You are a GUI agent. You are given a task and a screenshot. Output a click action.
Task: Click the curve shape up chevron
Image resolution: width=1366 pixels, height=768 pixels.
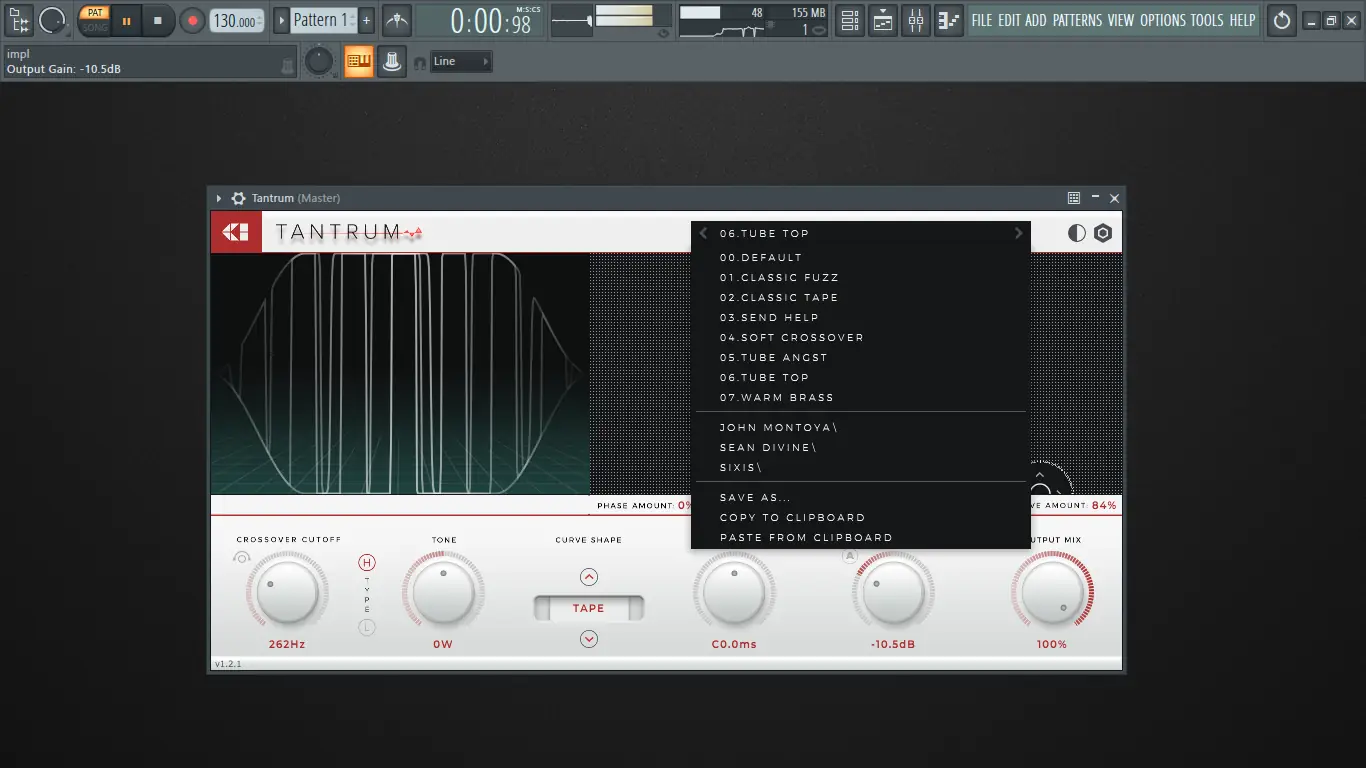tap(588, 577)
